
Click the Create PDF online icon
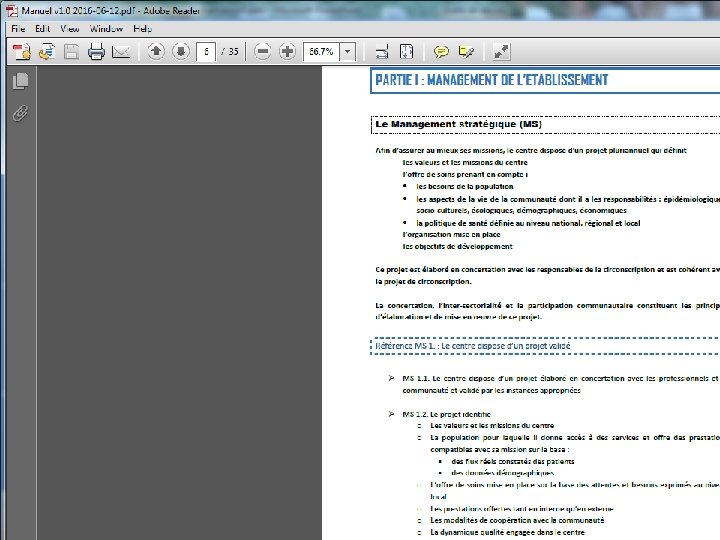(22, 51)
